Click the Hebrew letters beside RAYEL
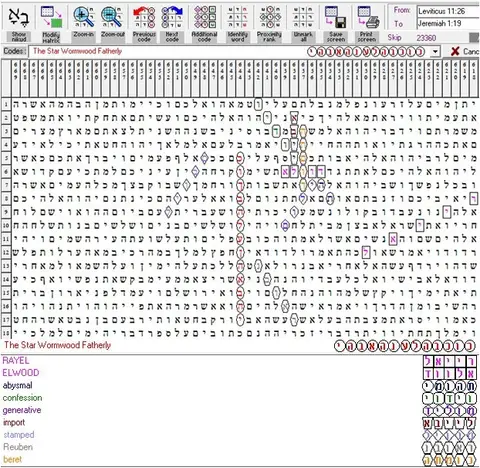The width and height of the screenshot is (480, 468). 450,361
